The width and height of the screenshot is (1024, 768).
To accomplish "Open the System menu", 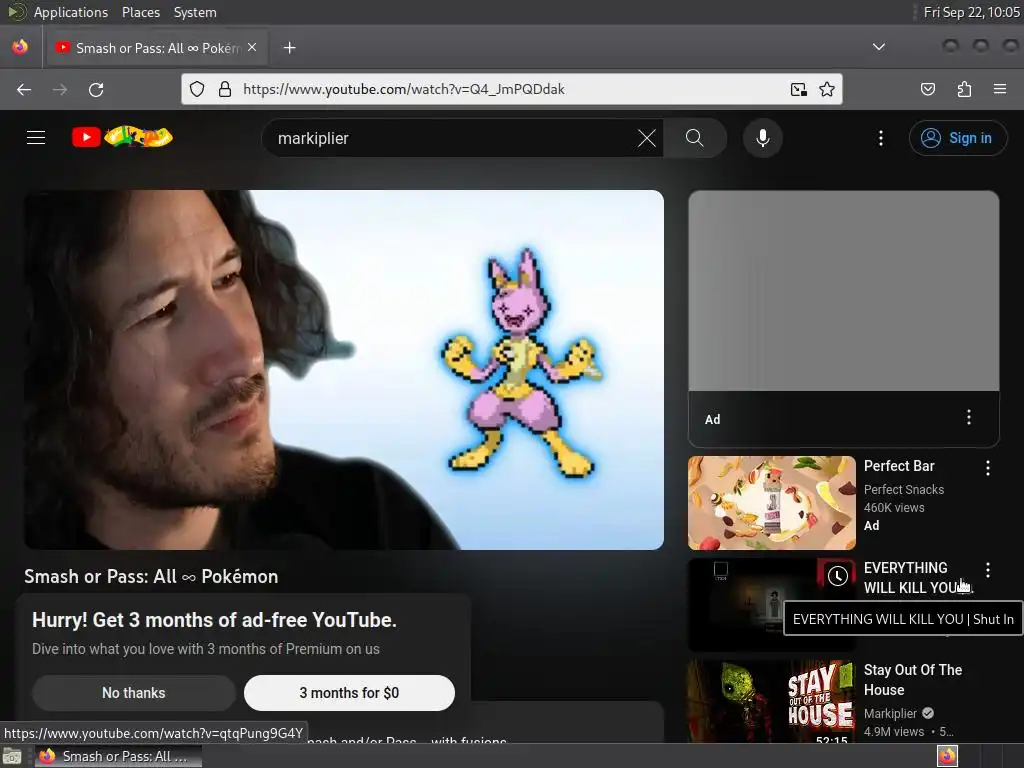I will [195, 12].
